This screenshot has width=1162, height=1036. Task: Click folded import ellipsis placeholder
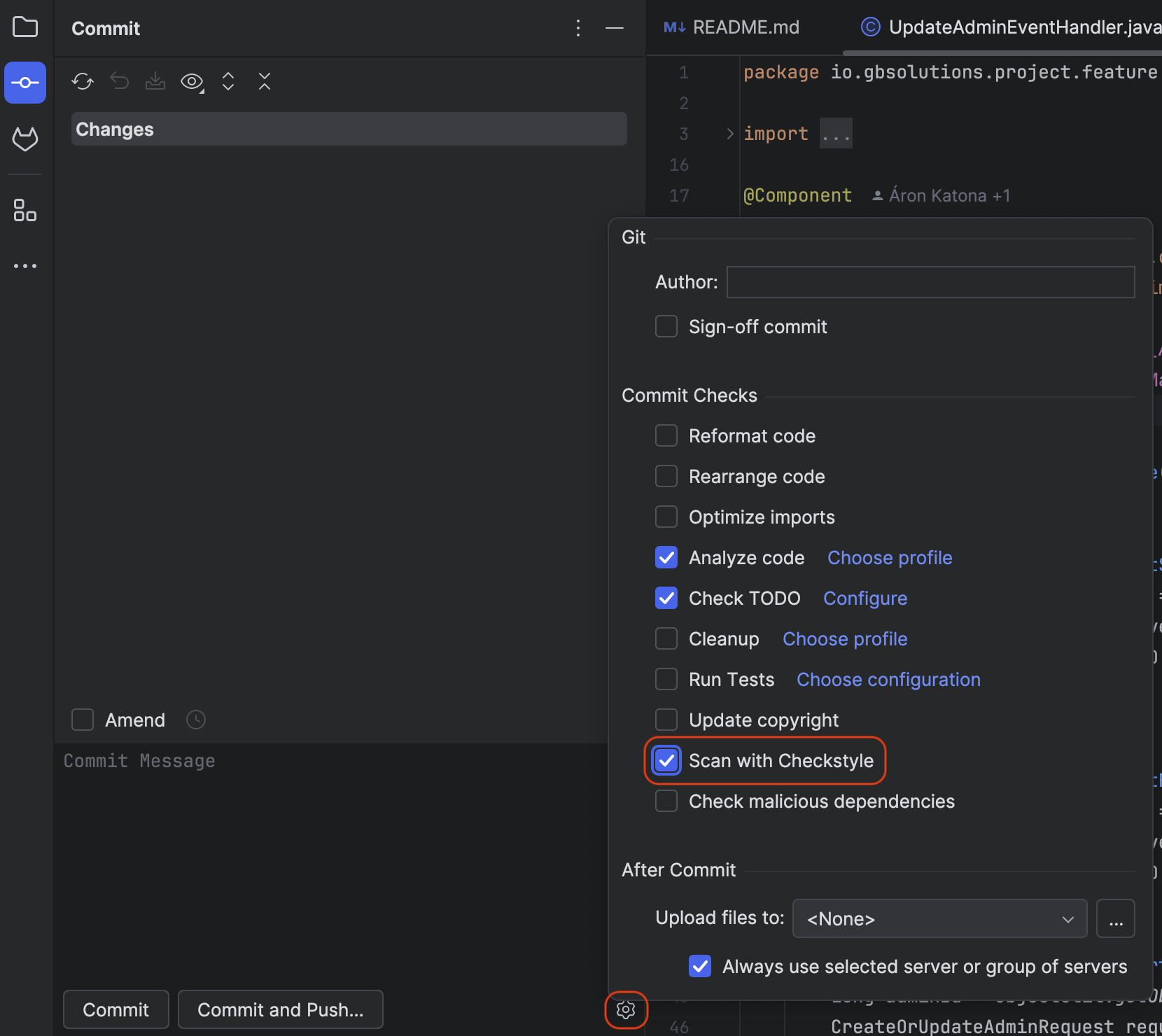point(836,134)
